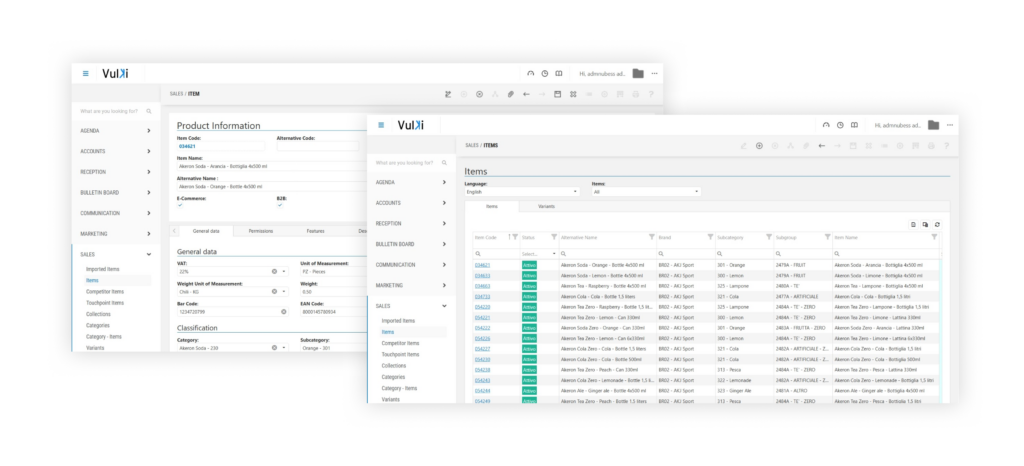This screenshot has width=1024, height=466.
Task: Click the back arrow in Items list toolbar
Action: click(821, 145)
